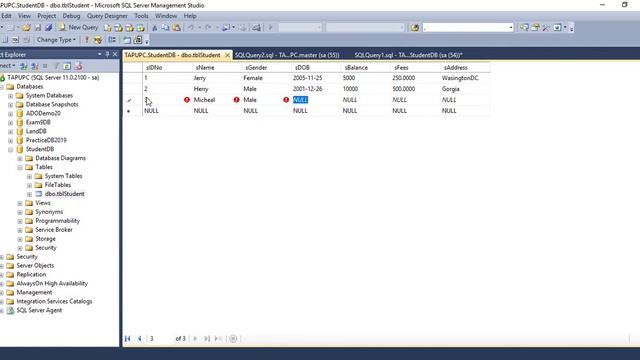Click the New Query toolbar button
Screen dimensions: 640x360
(x=78, y=27)
